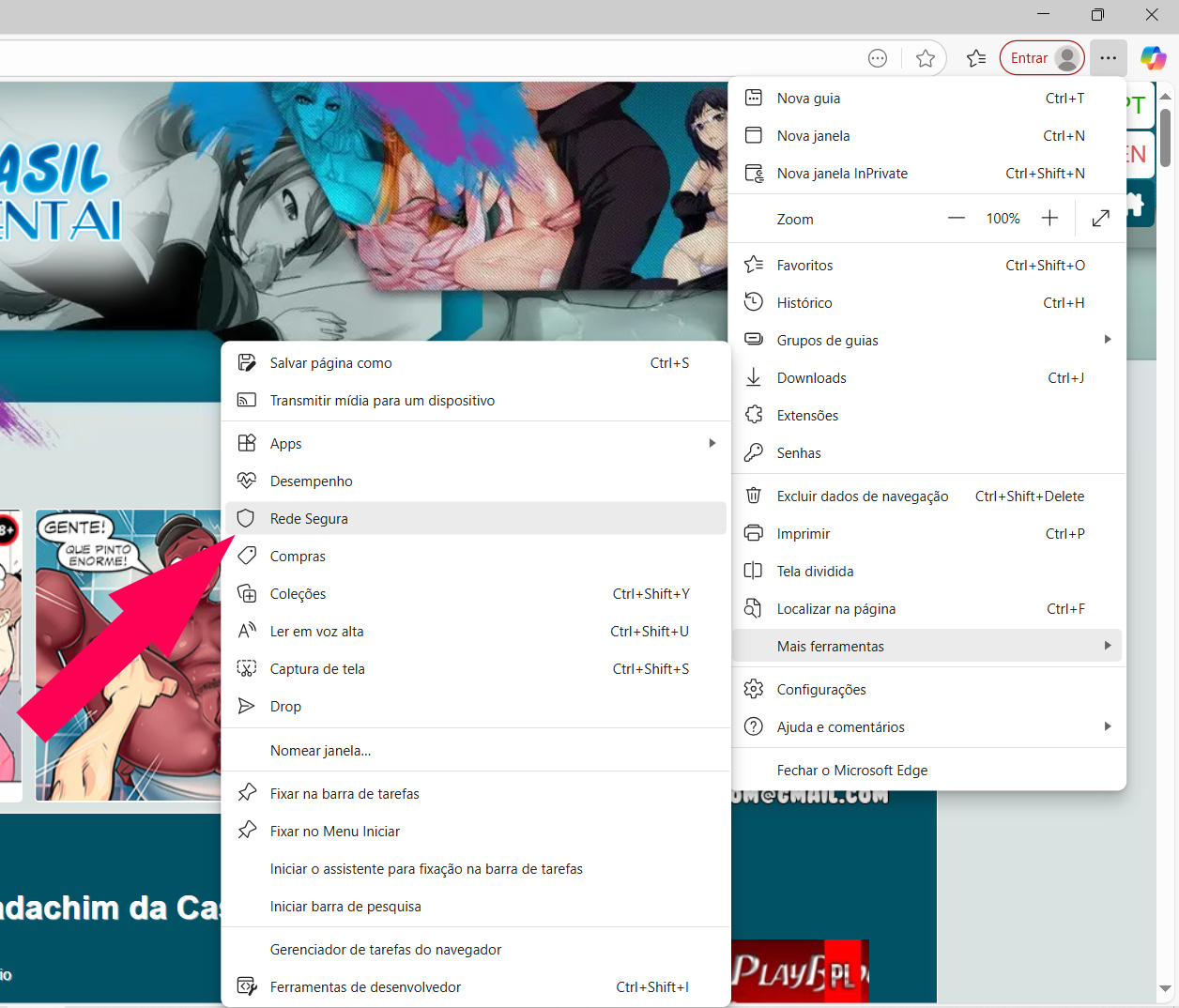Screen dimensions: 1179x1008
Task: Choose Salvar página como
Action: point(476,363)
